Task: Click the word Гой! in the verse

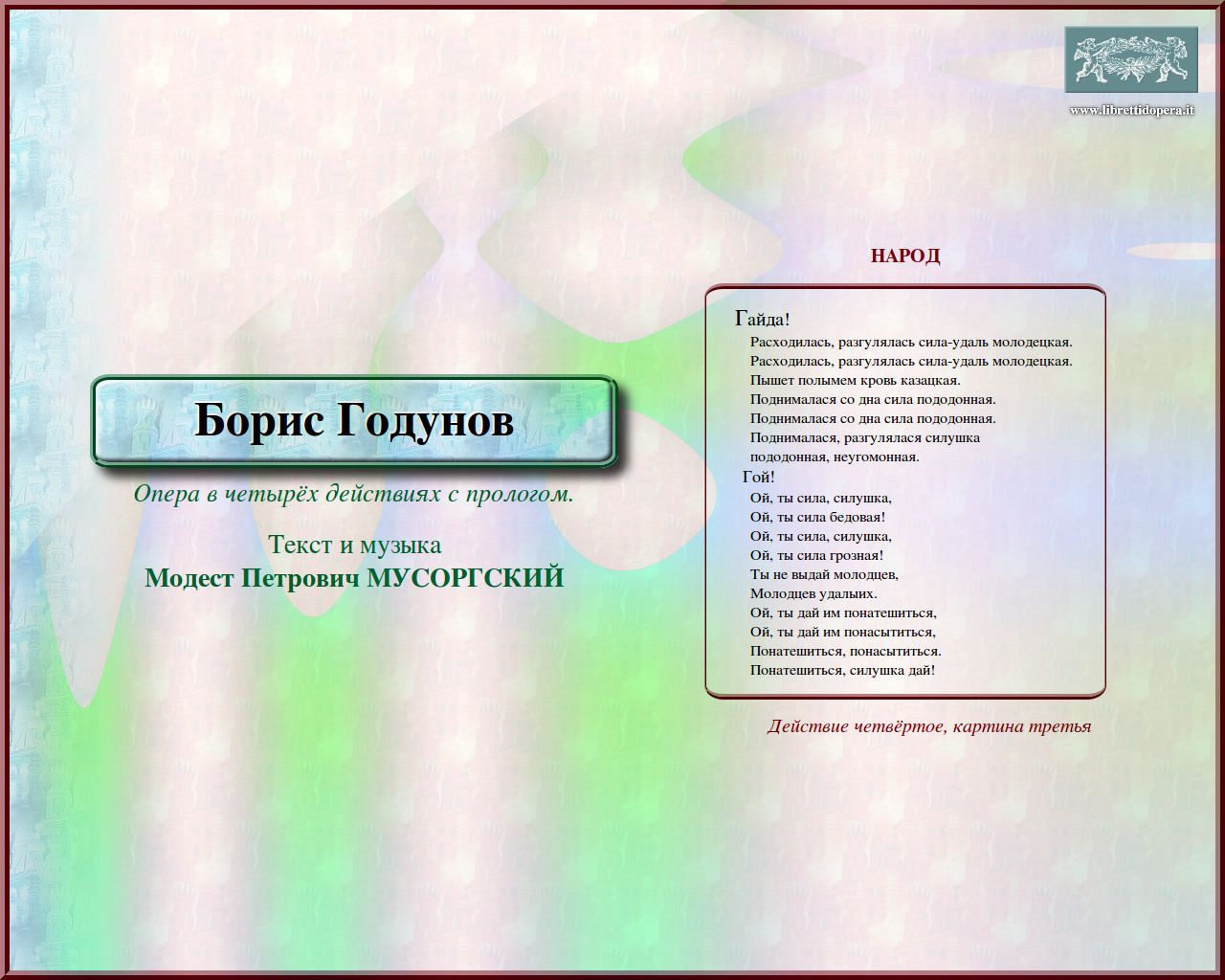Action: pyautogui.click(x=758, y=477)
